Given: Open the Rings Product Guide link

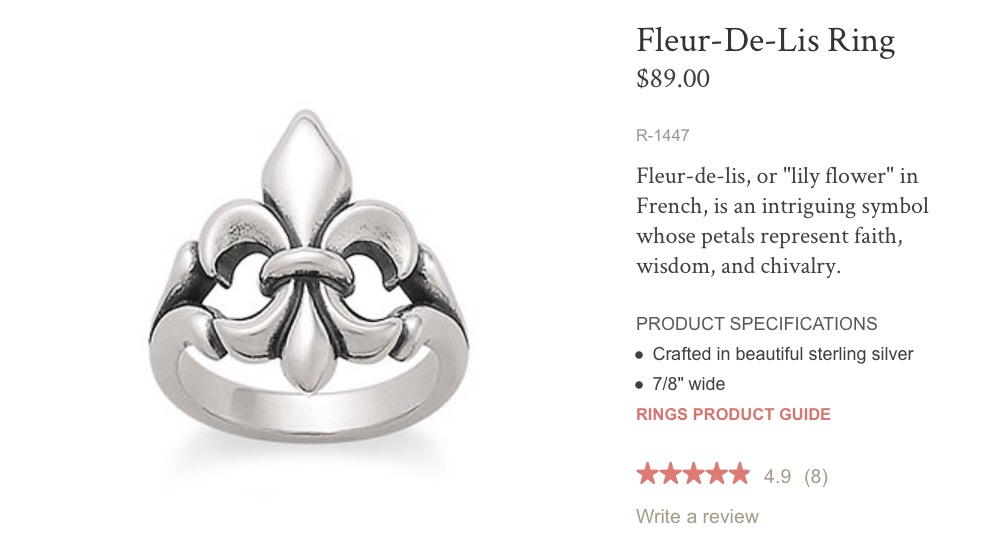Looking at the screenshot, I should click(x=733, y=414).
